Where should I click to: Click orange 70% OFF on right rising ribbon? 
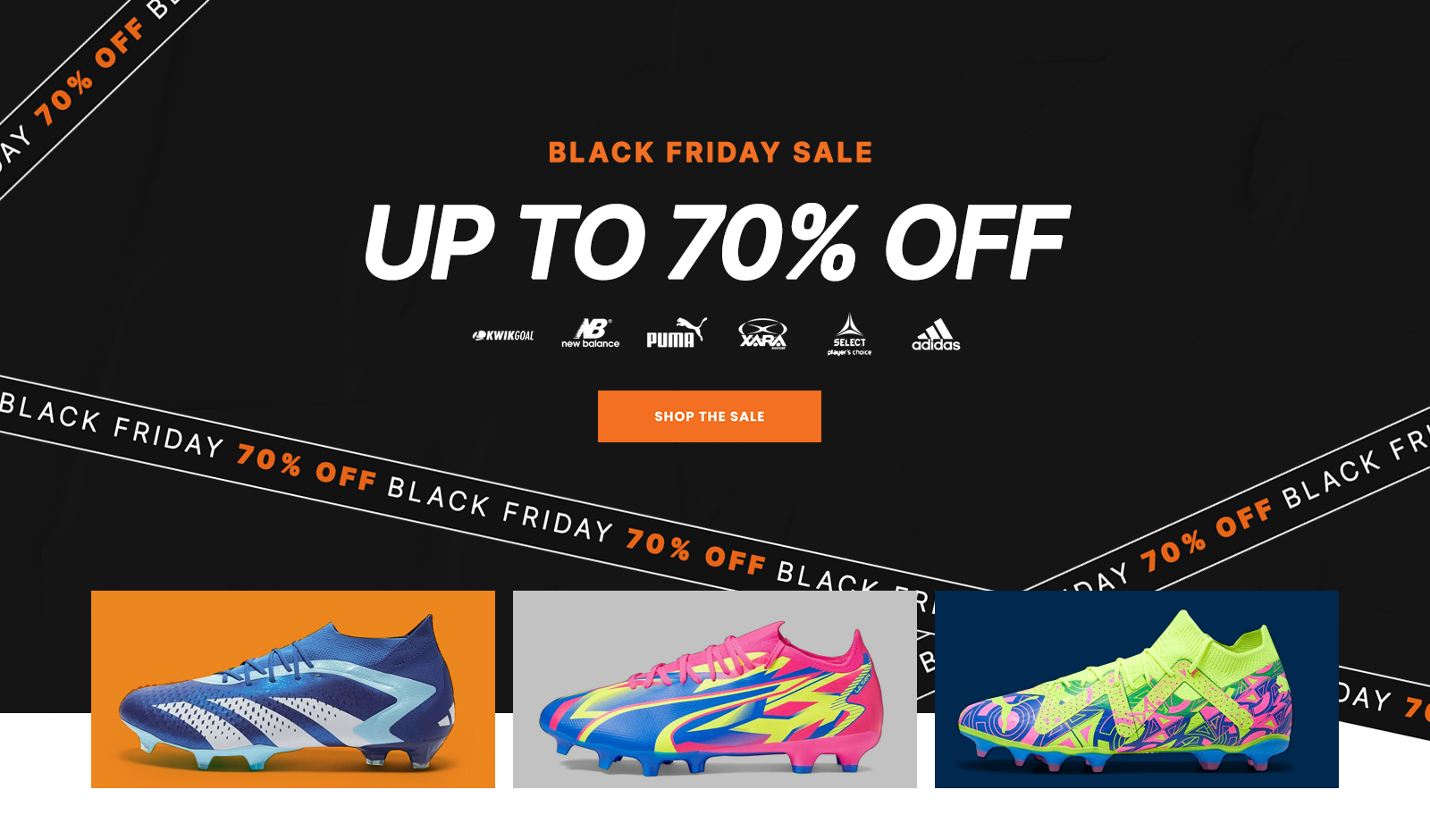[1207, 536]
